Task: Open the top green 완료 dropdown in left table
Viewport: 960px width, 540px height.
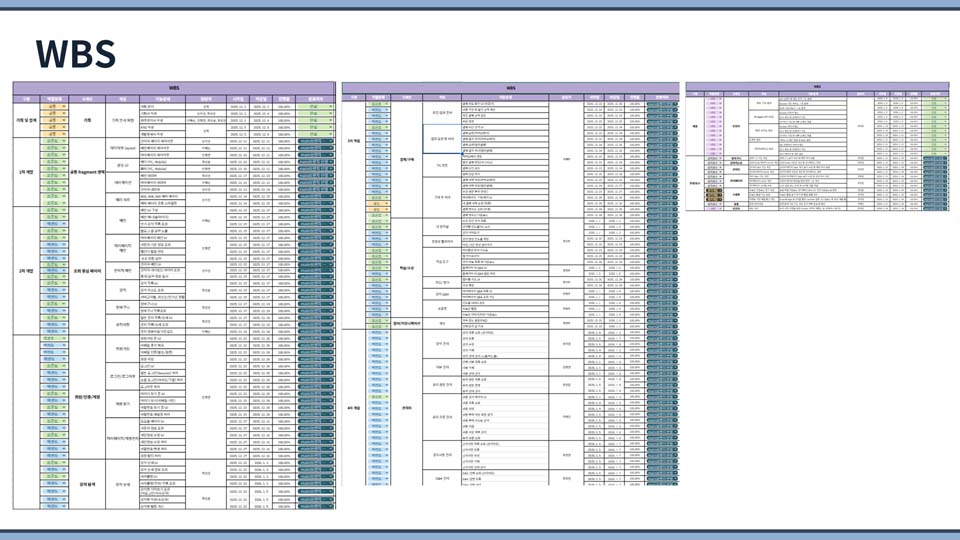Action: 315,104
